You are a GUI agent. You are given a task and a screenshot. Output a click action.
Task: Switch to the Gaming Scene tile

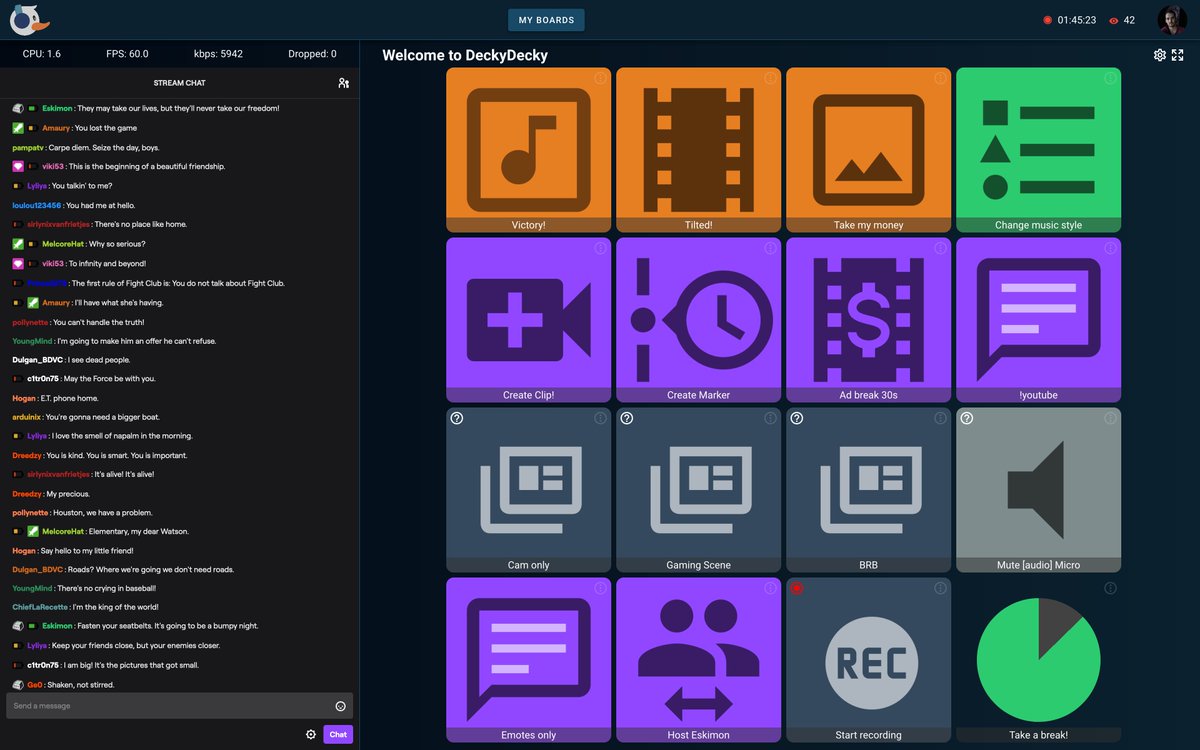[698, 490]
